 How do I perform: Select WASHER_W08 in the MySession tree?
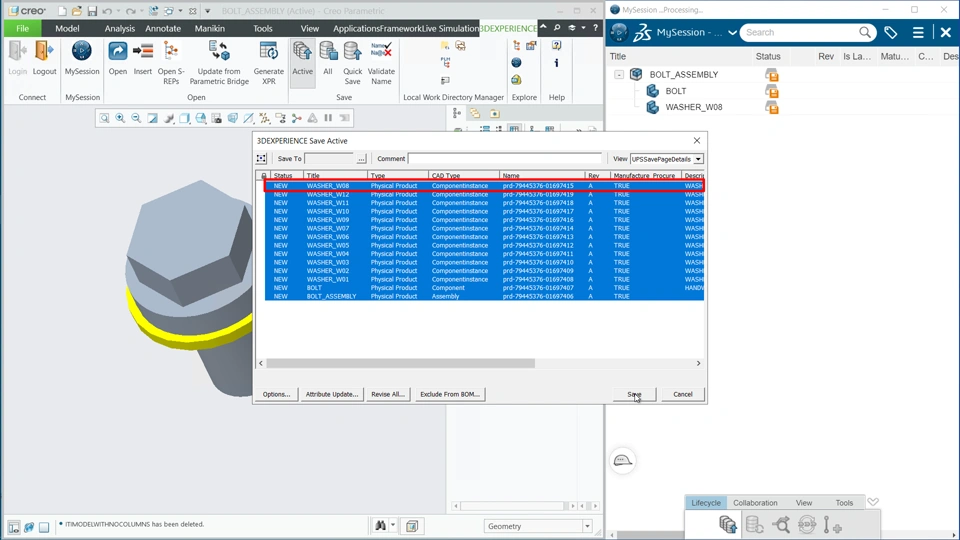pos(694,107)
